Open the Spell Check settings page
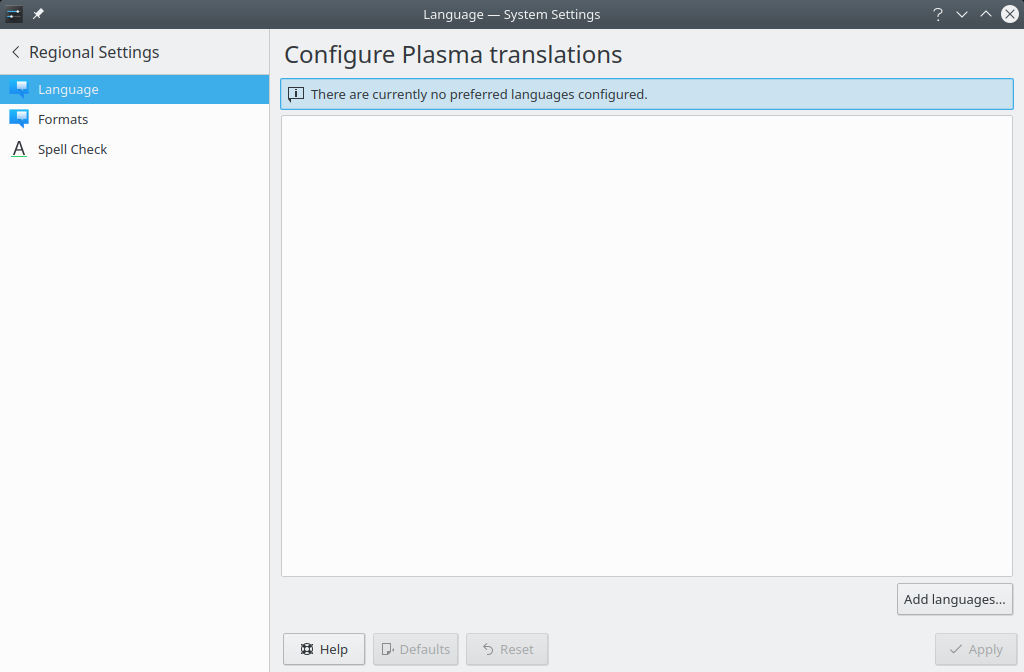 135,149
